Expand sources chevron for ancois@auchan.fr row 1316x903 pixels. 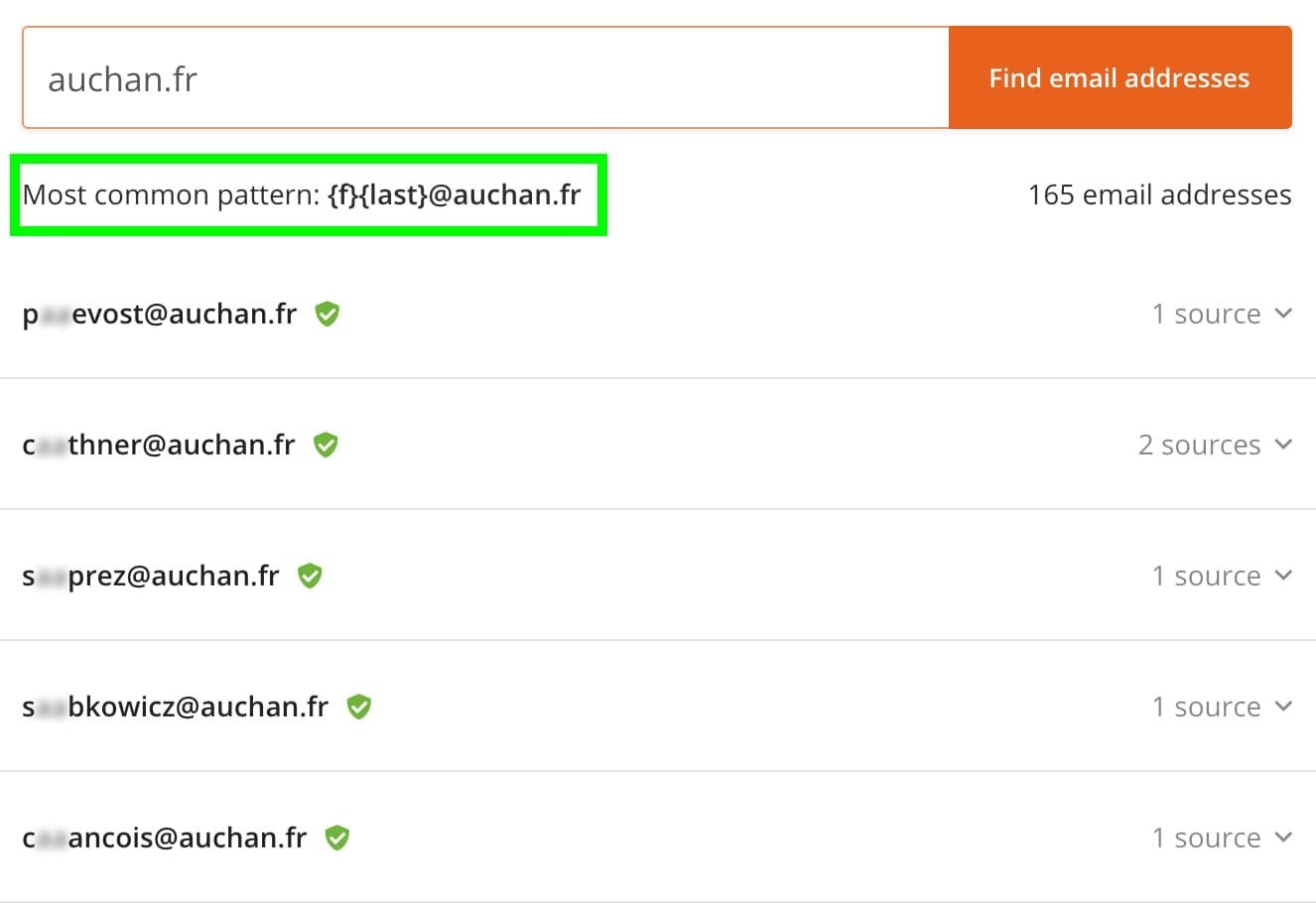click(1283, 838)
